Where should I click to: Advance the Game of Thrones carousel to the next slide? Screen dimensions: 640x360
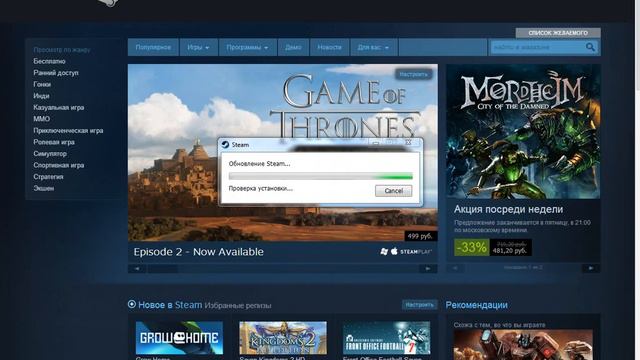point(428,269)
